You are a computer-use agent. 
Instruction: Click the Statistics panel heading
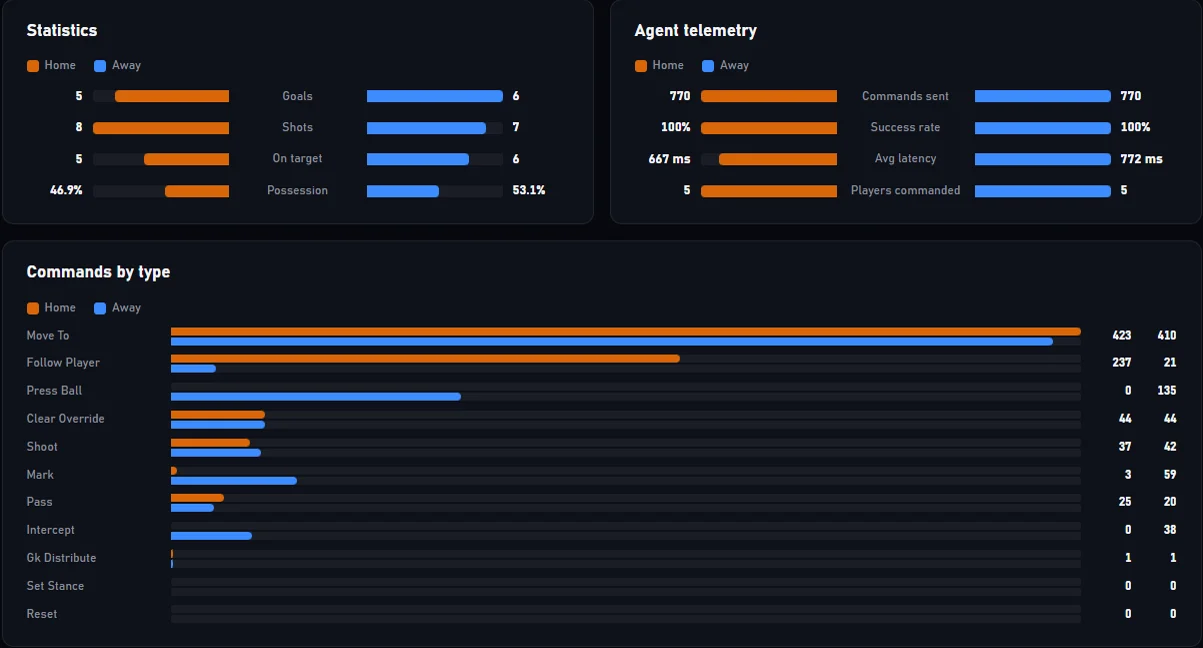click(x=62, y=31)
